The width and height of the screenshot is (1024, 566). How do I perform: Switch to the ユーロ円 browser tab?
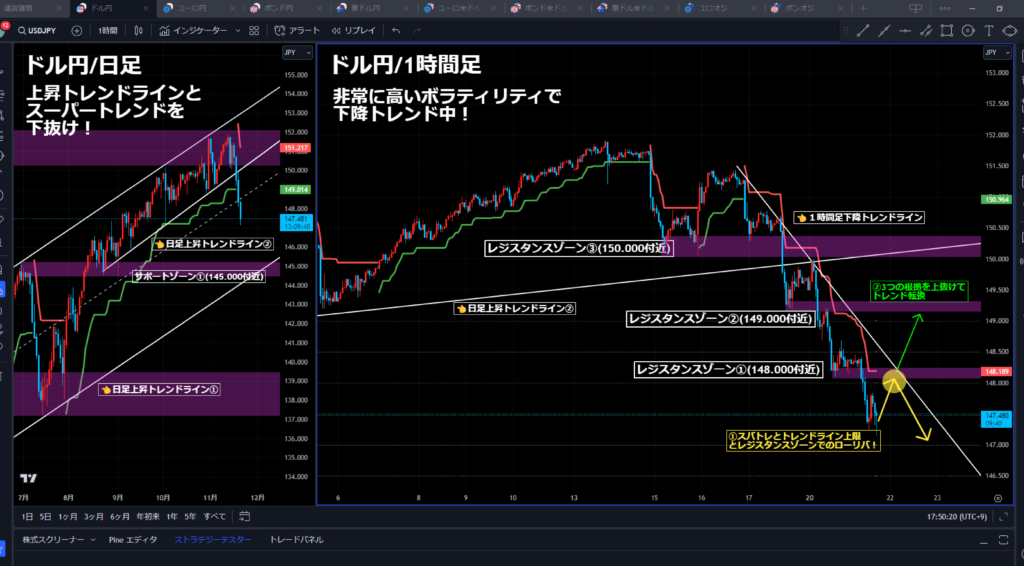[191, 8]
